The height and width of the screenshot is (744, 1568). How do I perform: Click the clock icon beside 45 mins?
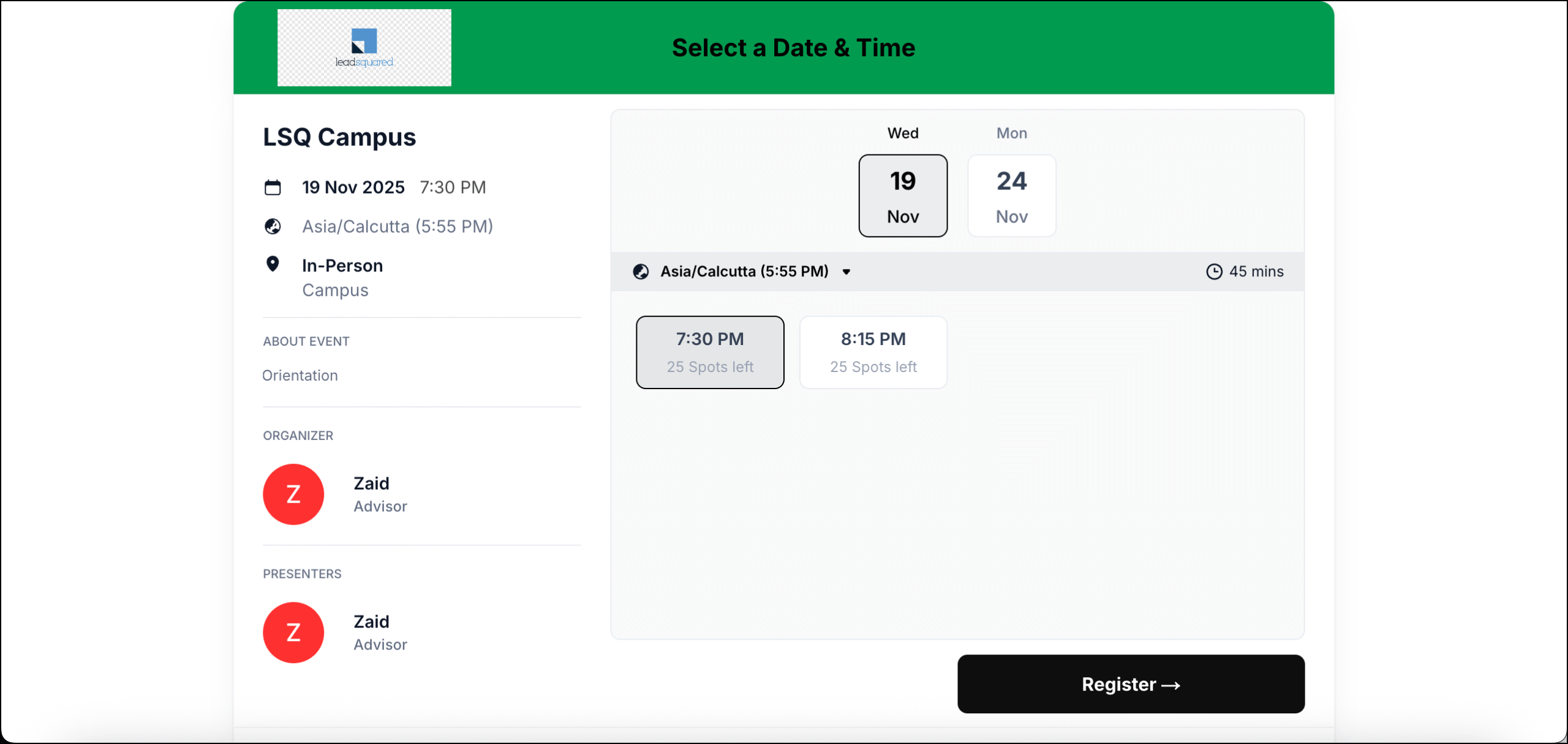pyautogui.click(x=1215, y=271)
